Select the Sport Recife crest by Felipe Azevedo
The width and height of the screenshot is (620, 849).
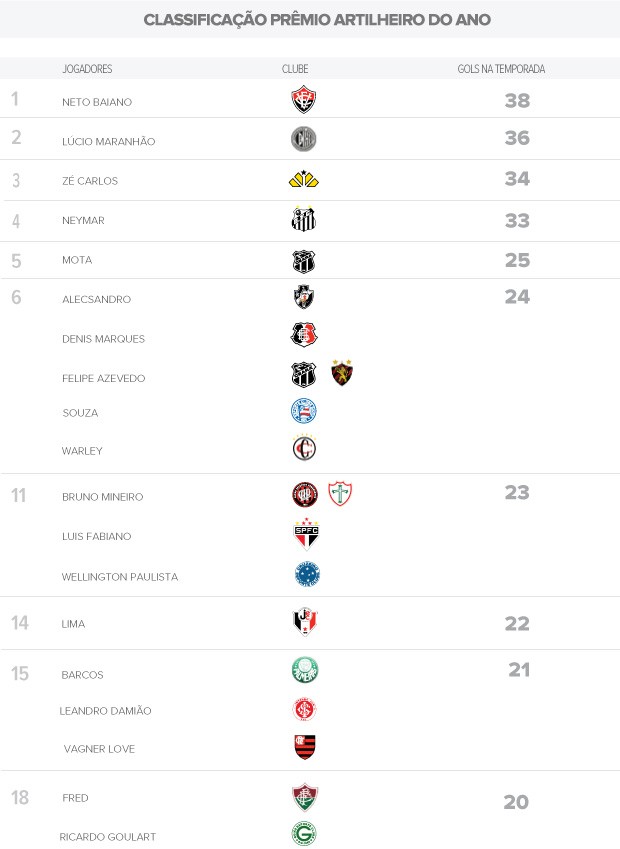(x=342, y=373)
